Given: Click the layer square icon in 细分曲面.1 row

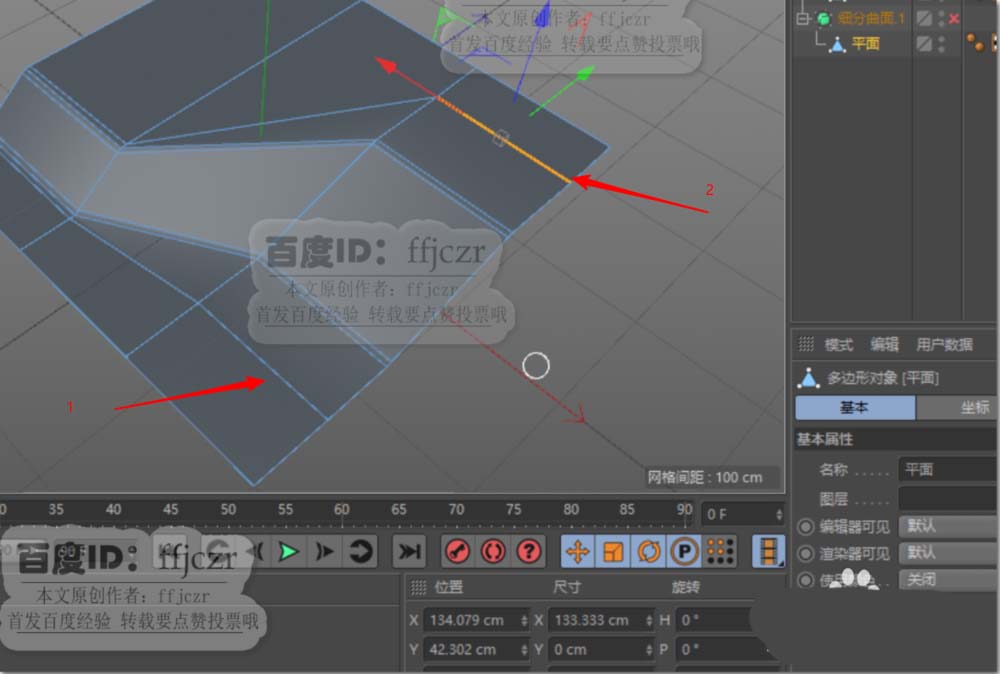Looking at the screenshot, I should click(924, 18).
